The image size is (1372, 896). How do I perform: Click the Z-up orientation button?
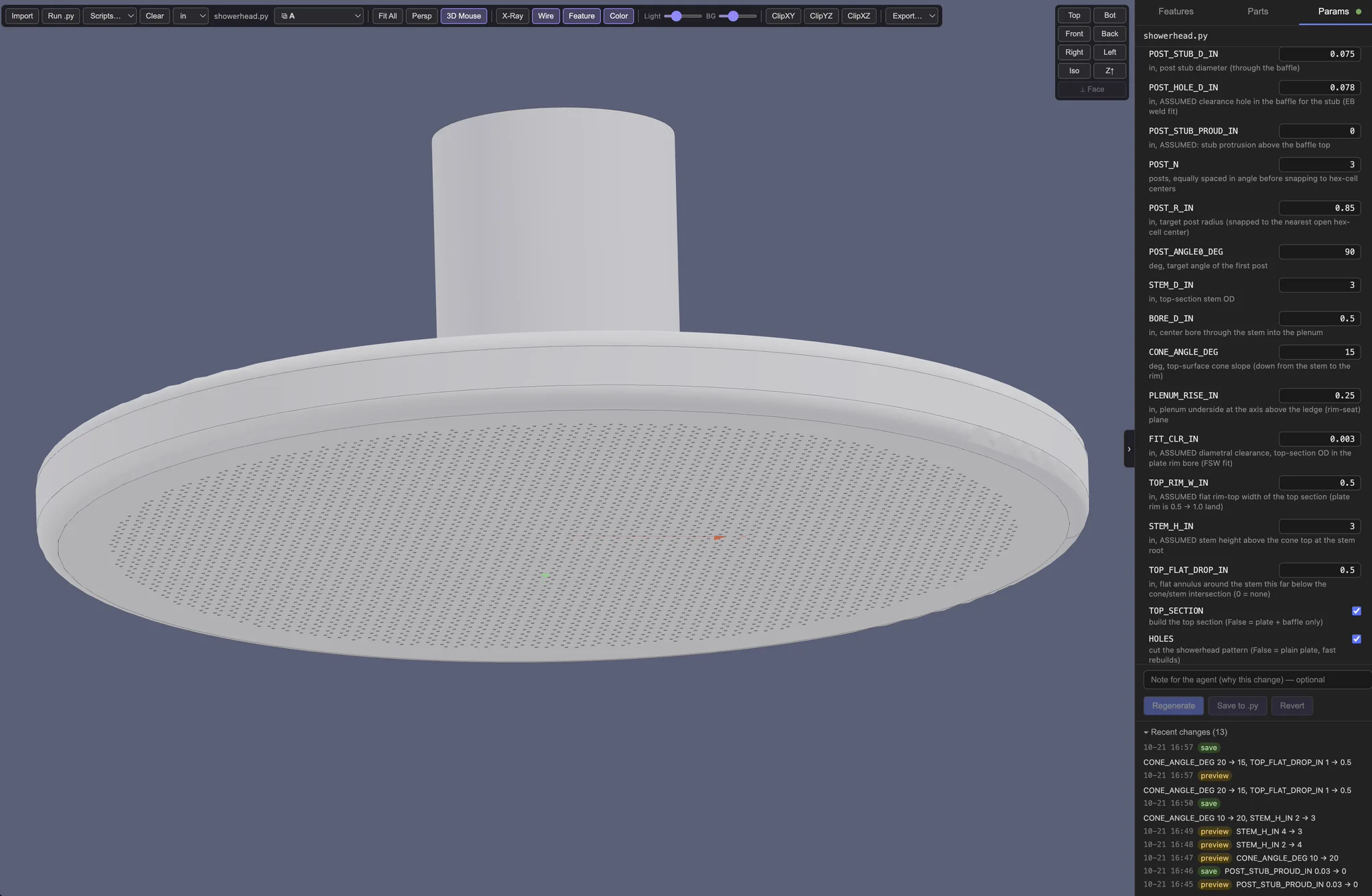coord(1109,70)
